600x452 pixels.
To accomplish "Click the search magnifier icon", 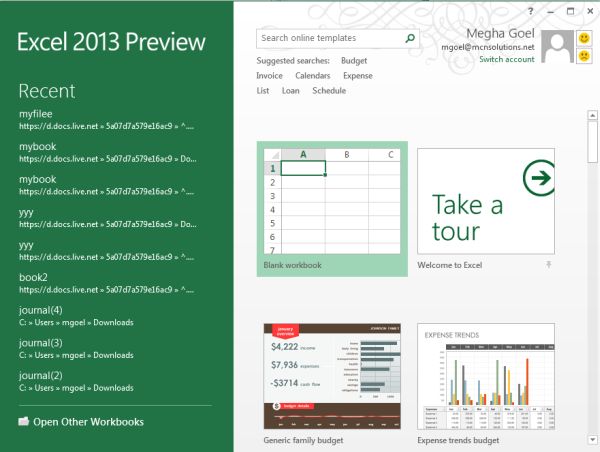I will tap(410, 38).
